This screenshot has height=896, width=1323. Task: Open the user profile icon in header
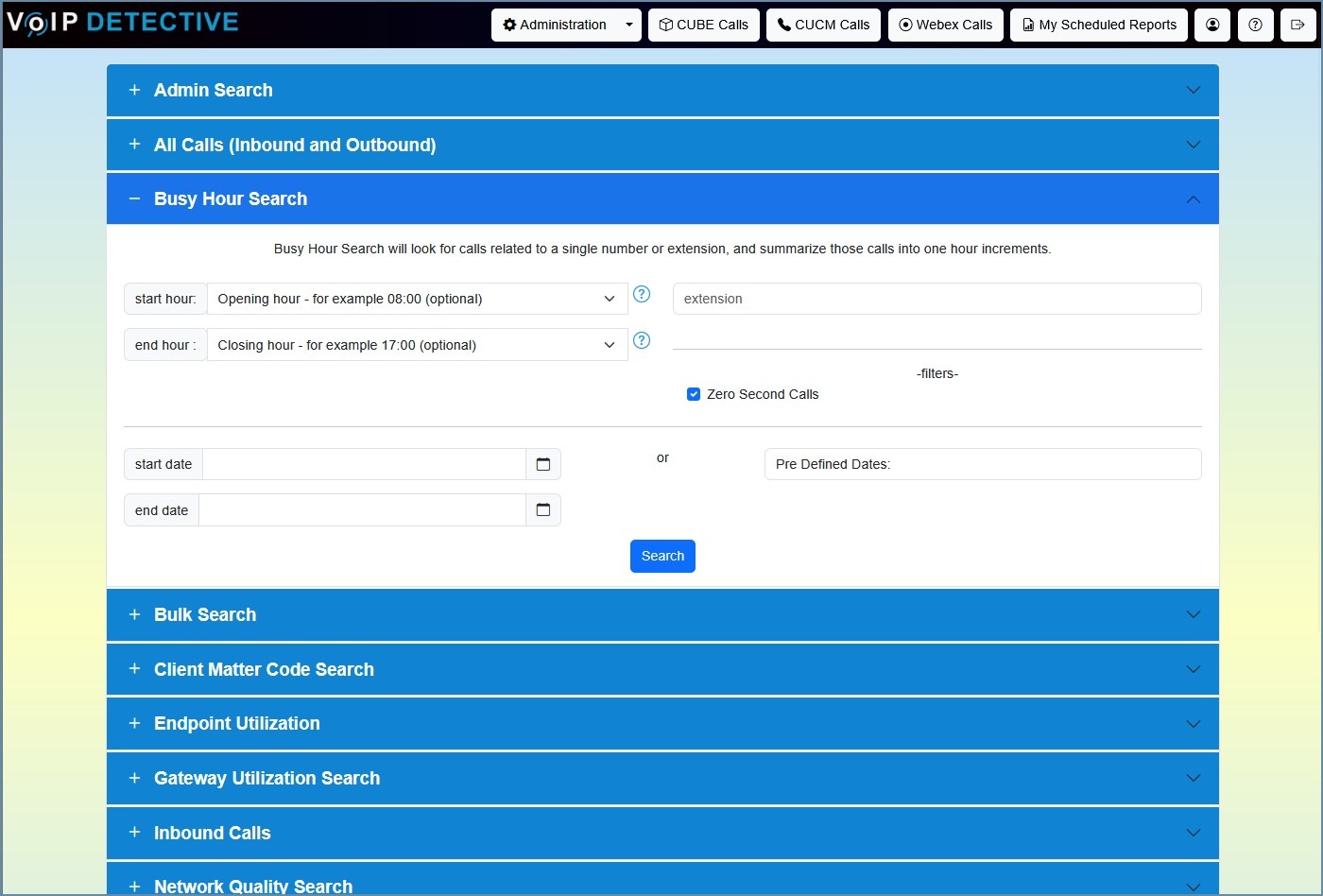[1212, 26]
